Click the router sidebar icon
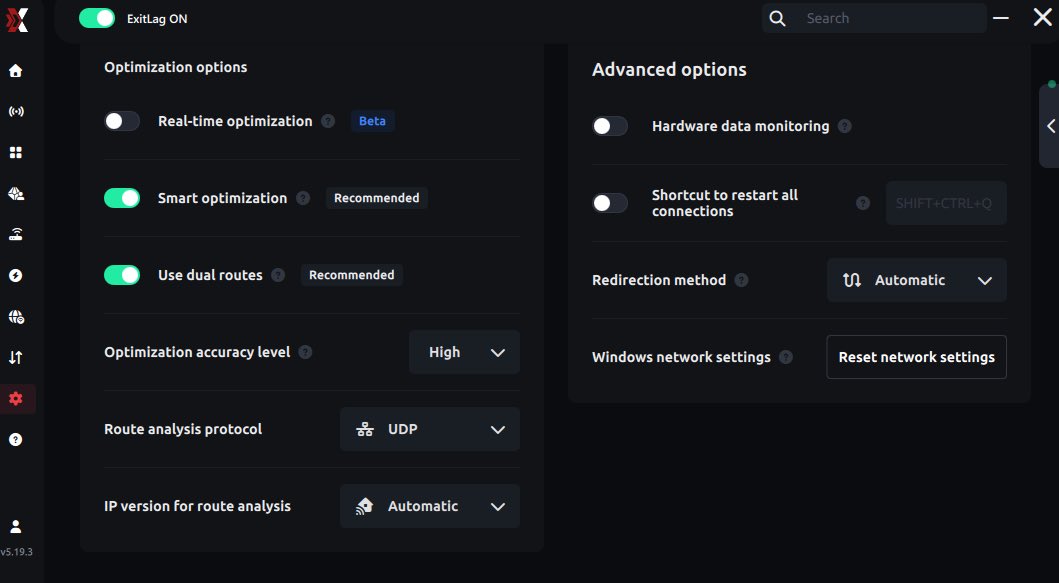Viewport: 1059px width, 583px height. 16,235
